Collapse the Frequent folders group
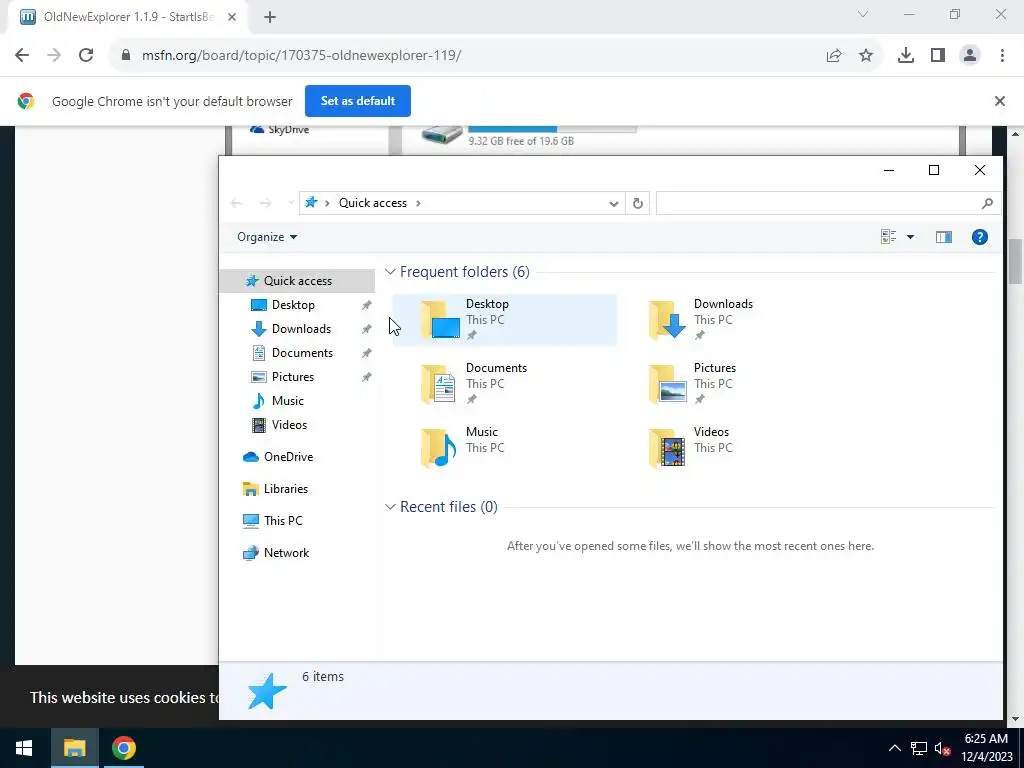This screenshot has height=768, width=1024. click(x=390, y=272)
